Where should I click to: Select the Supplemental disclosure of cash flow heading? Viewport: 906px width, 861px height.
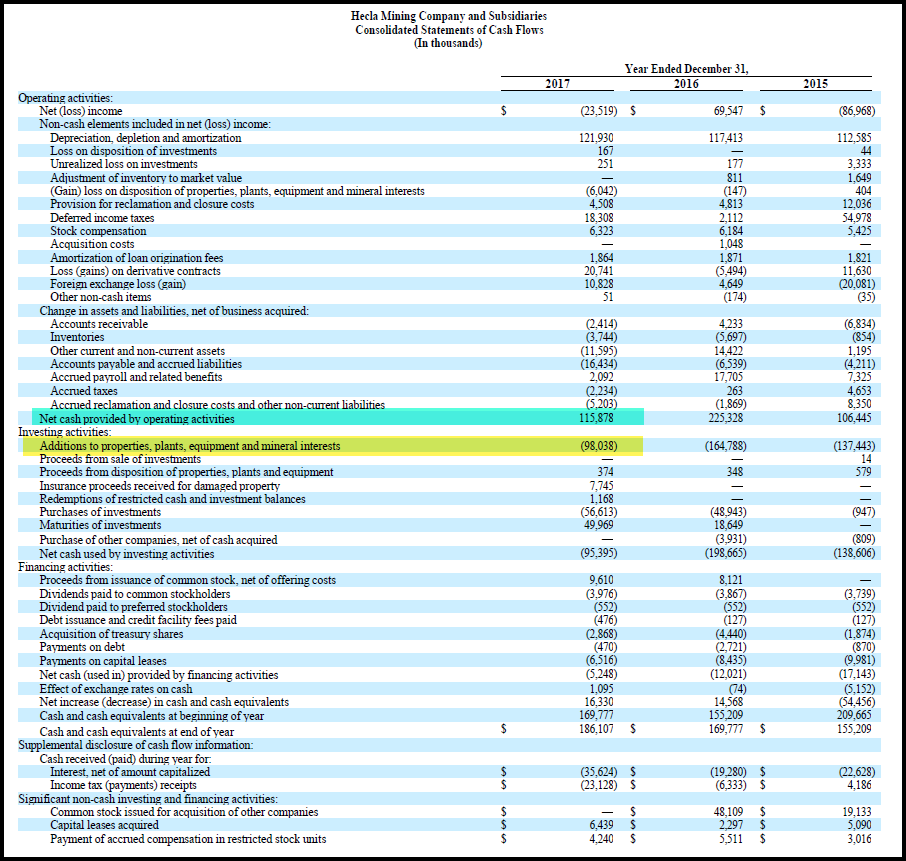[135, 745]
